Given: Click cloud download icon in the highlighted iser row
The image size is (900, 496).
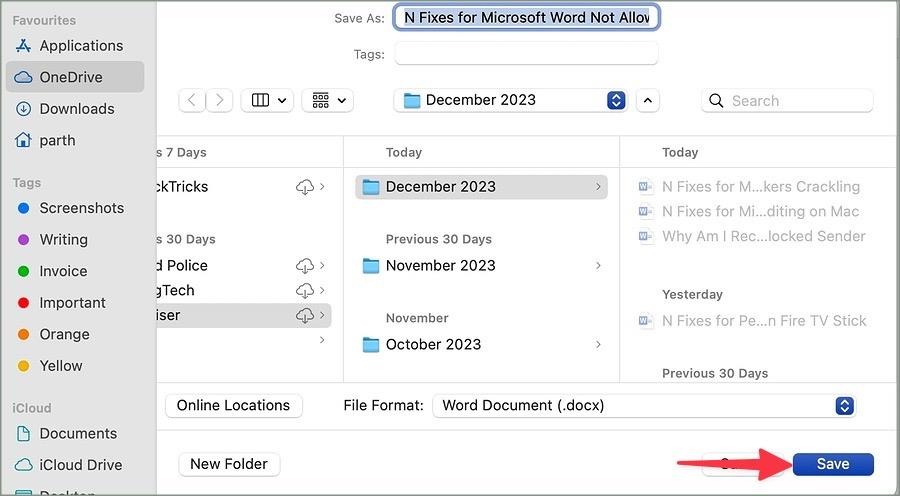Looking at the screenshot, I should [x=305, y=315].
